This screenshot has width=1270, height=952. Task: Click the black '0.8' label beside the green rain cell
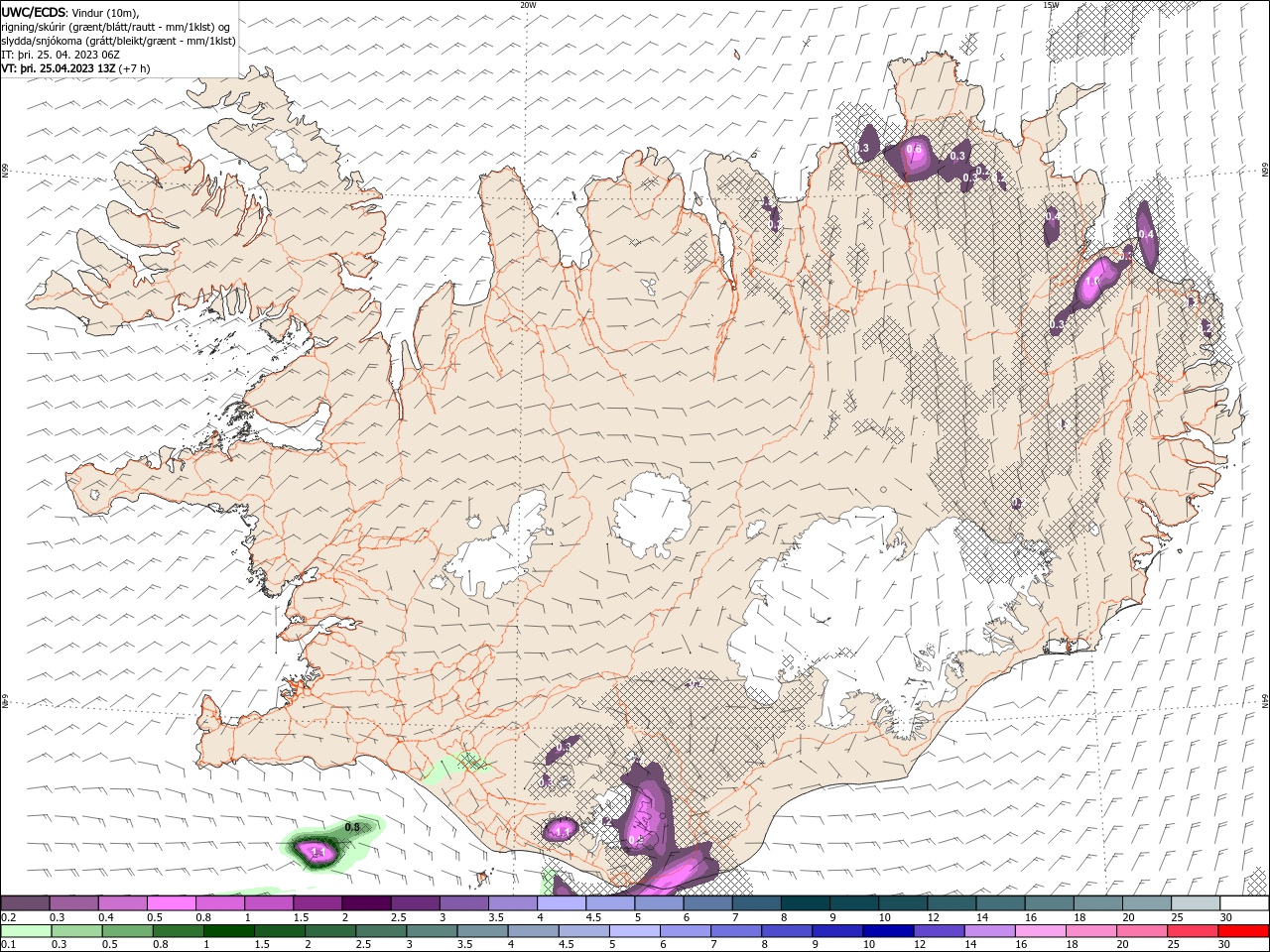click(351, 827)
